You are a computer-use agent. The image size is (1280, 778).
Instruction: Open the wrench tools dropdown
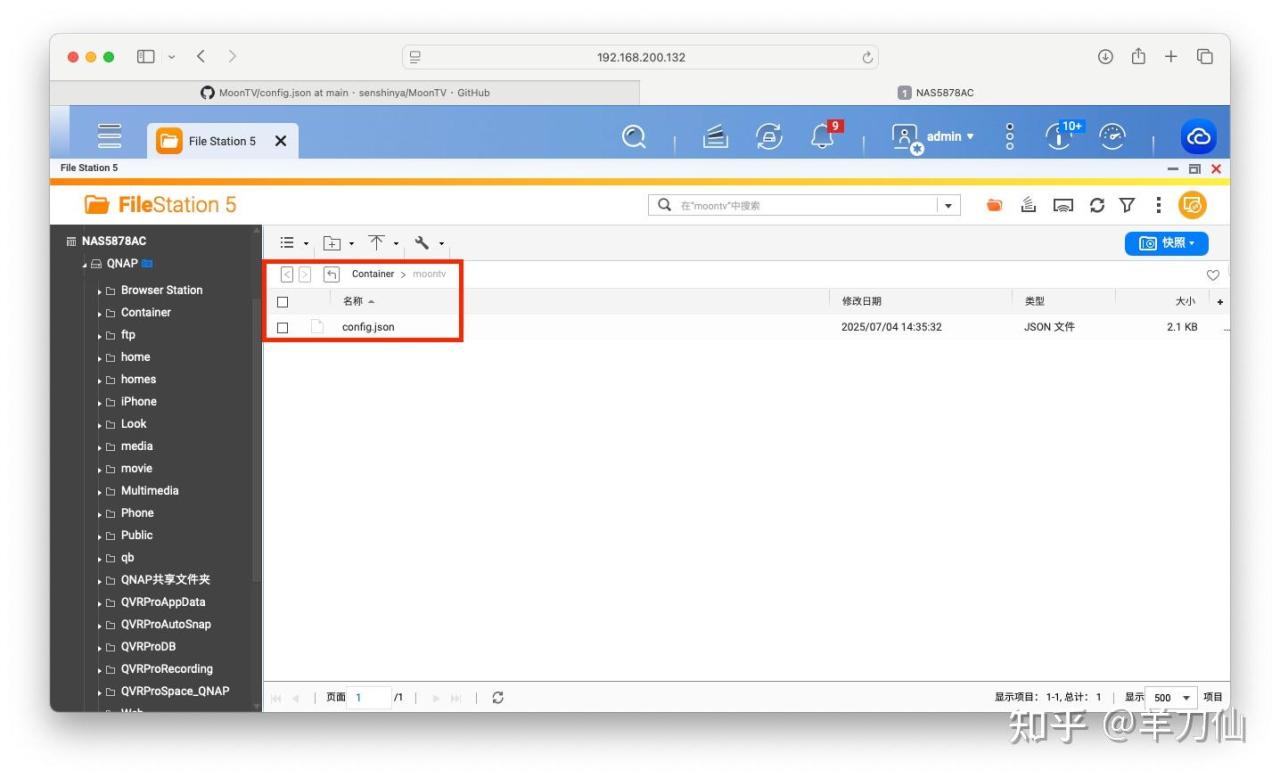click(429, 243)
